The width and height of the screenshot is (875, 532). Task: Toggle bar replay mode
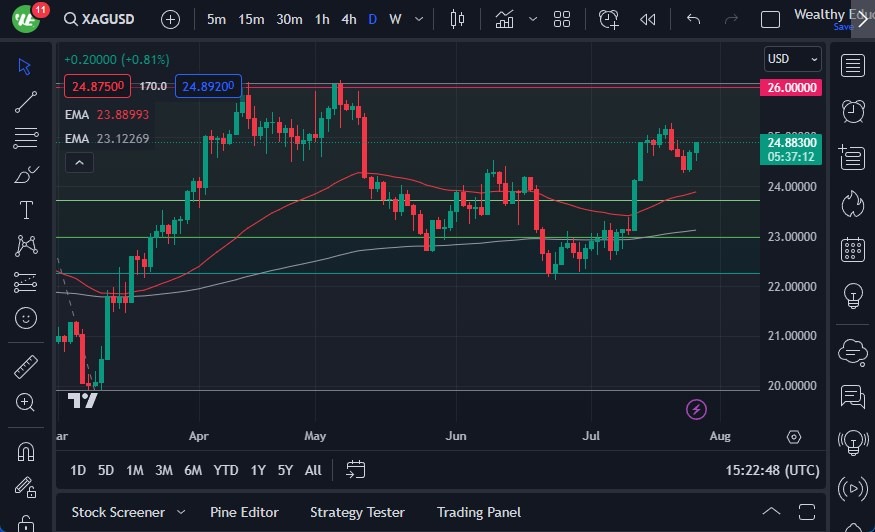pyautogui.click(x=648, y=19)
